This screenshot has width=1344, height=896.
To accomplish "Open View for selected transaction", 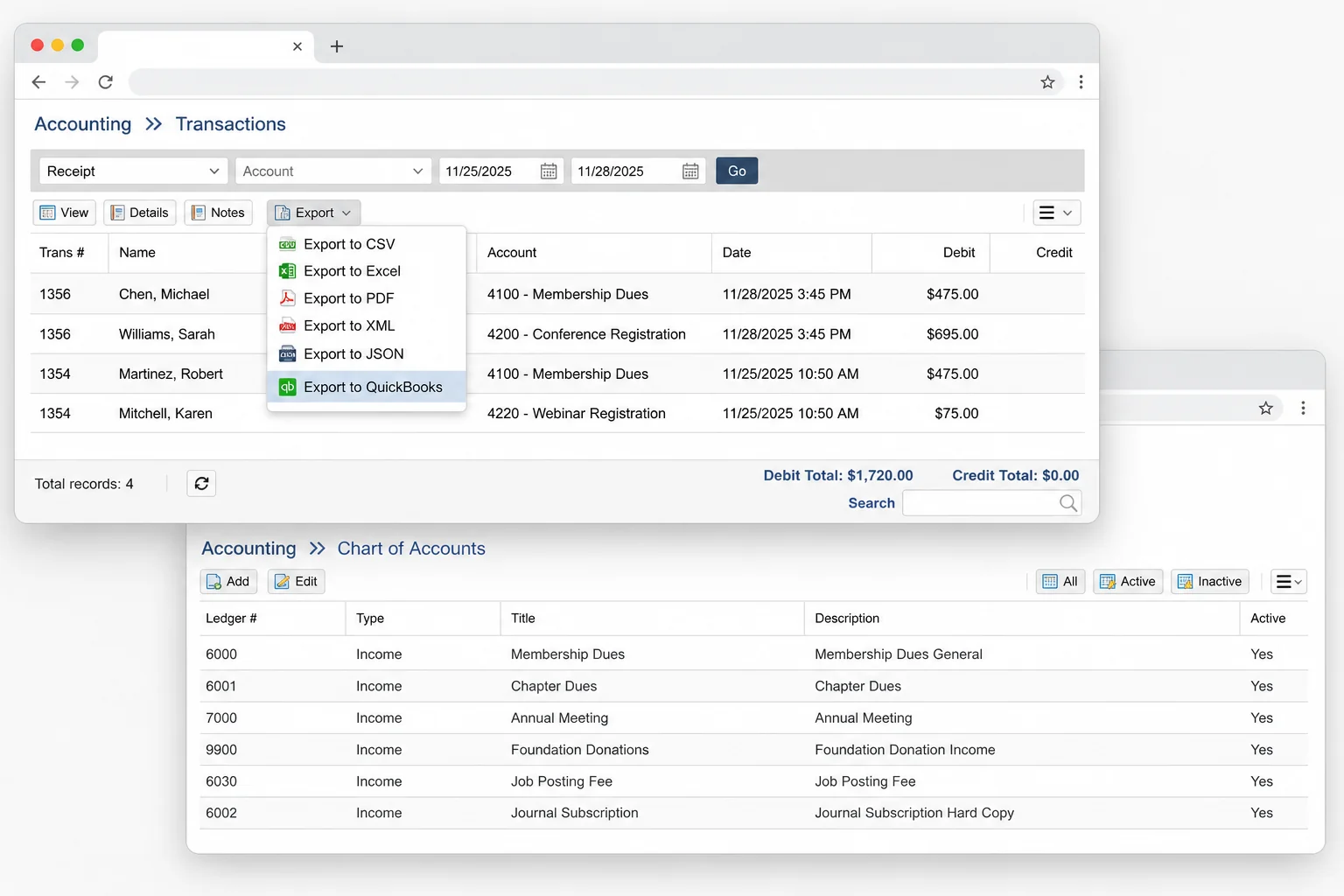I will 64,213.
